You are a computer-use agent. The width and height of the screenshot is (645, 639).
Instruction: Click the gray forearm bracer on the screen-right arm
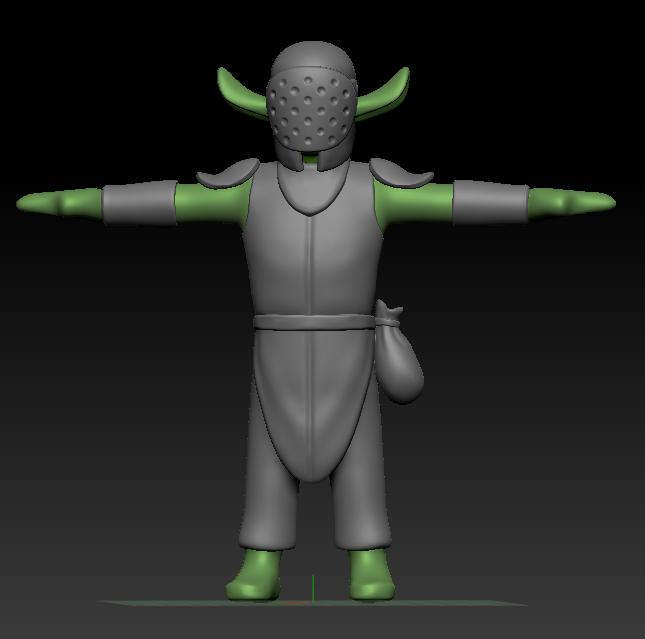(x=491, y=203)
